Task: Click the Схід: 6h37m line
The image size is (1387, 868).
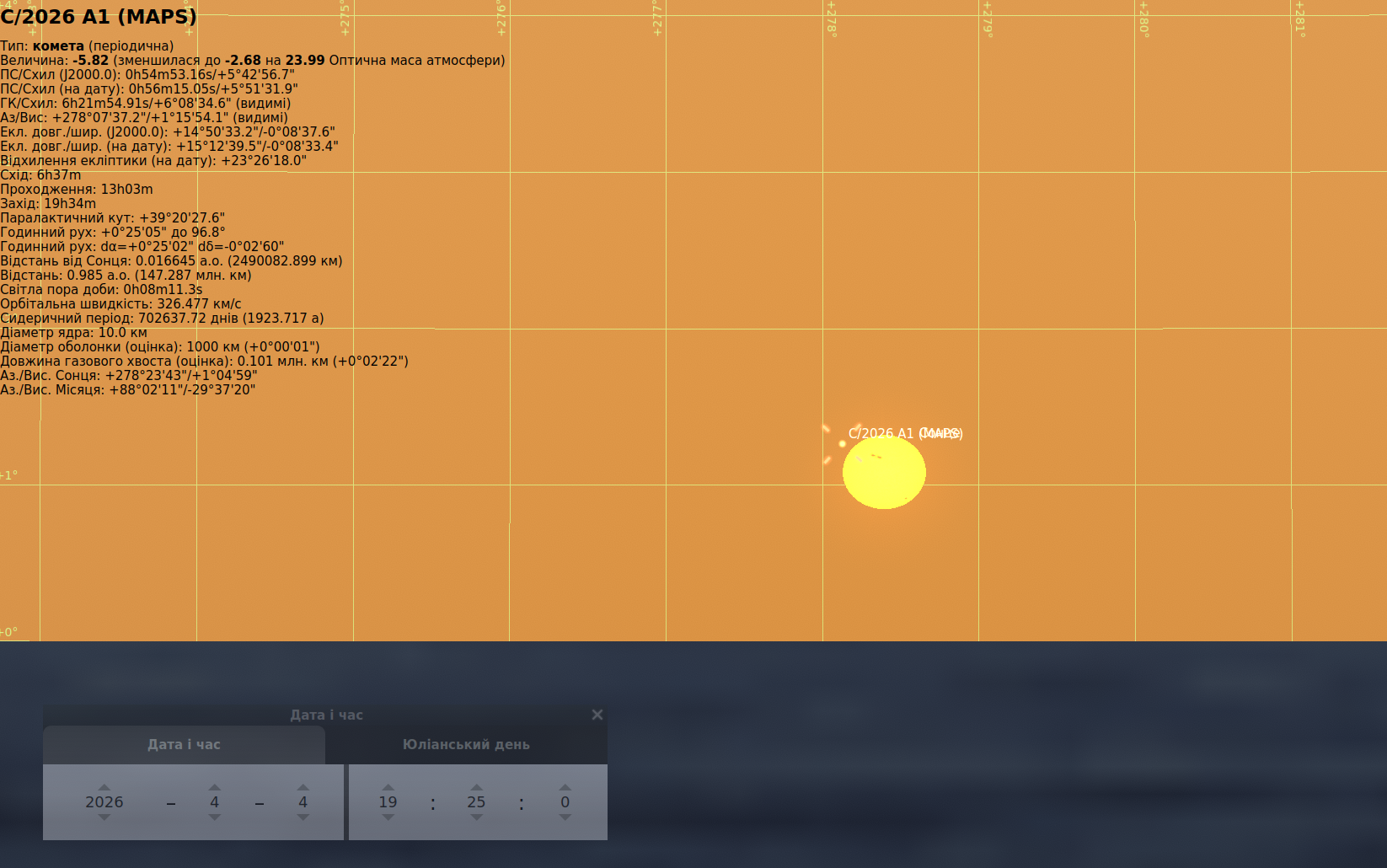Action: [41, 175]
